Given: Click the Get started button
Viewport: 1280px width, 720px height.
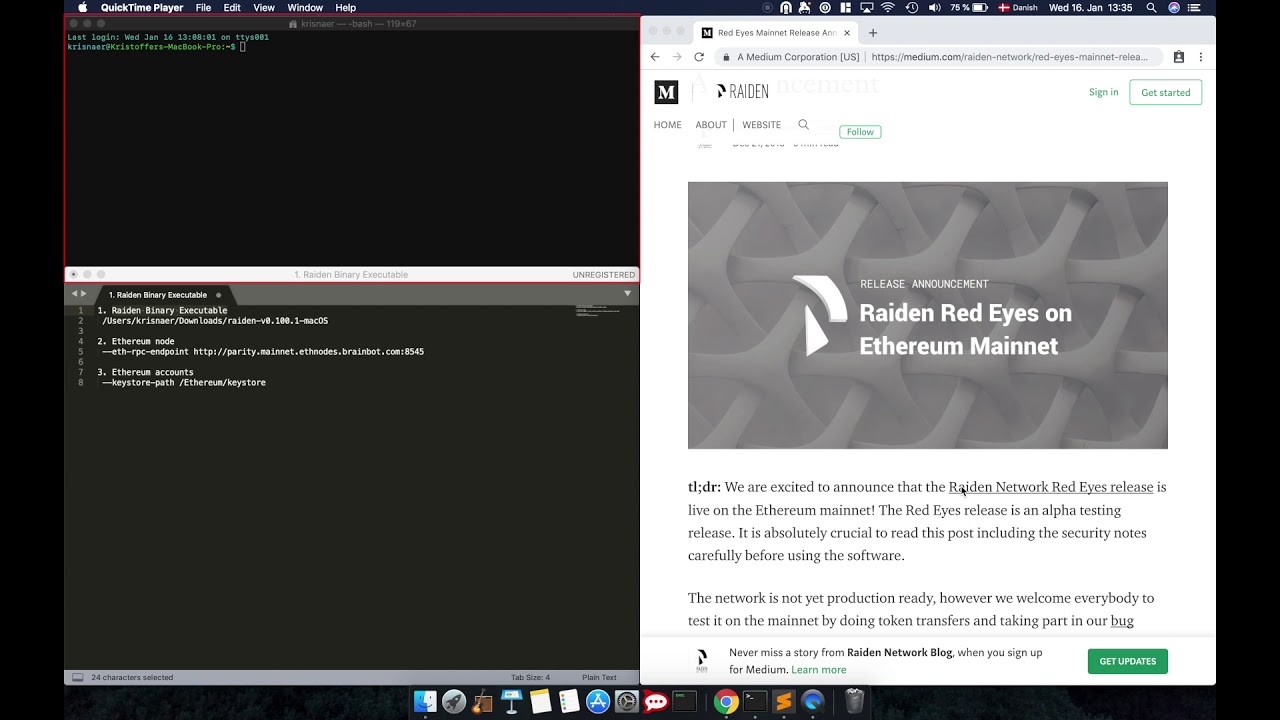Looking at the screenshot, I should click(1166, 92).
